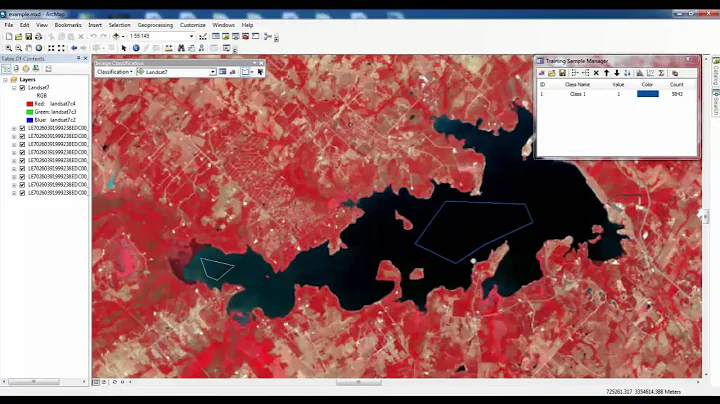Open an existing map document
Image resolution: width=720 pixels, height=404 pixels.
[x=18, y=36]
